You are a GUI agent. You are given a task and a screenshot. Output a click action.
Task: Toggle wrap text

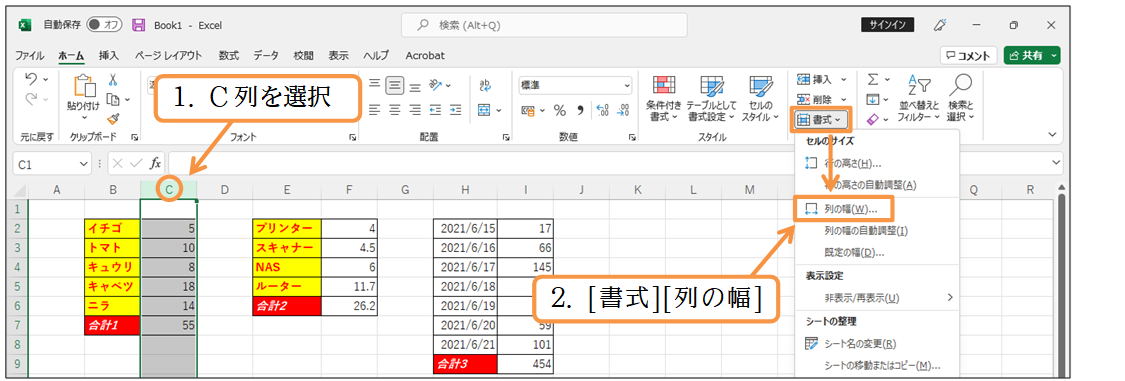[x=485, y=85]
